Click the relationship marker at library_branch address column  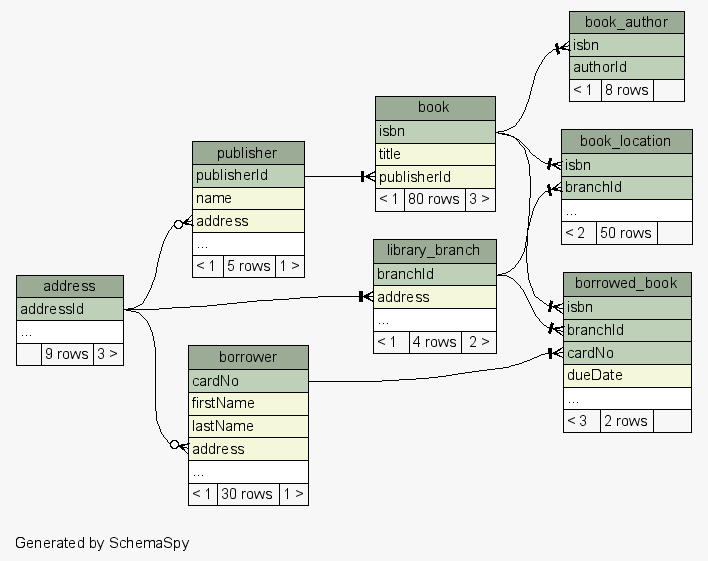coord(365,296)
